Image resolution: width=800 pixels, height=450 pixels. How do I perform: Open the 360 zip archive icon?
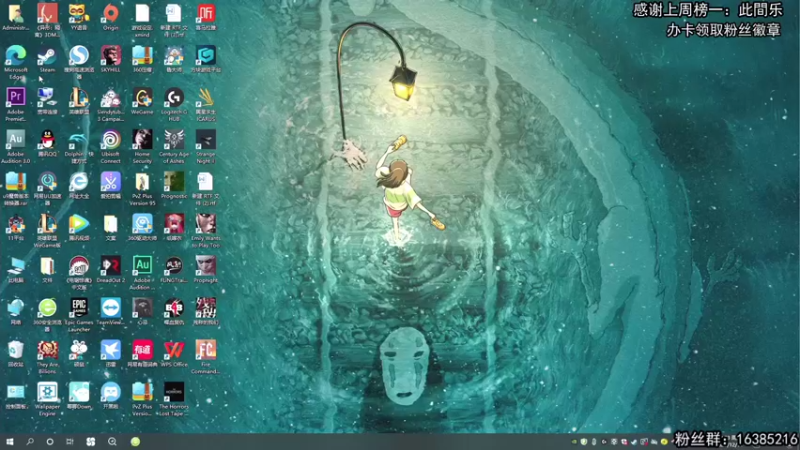pyautogui.click(x=142, y=56)
